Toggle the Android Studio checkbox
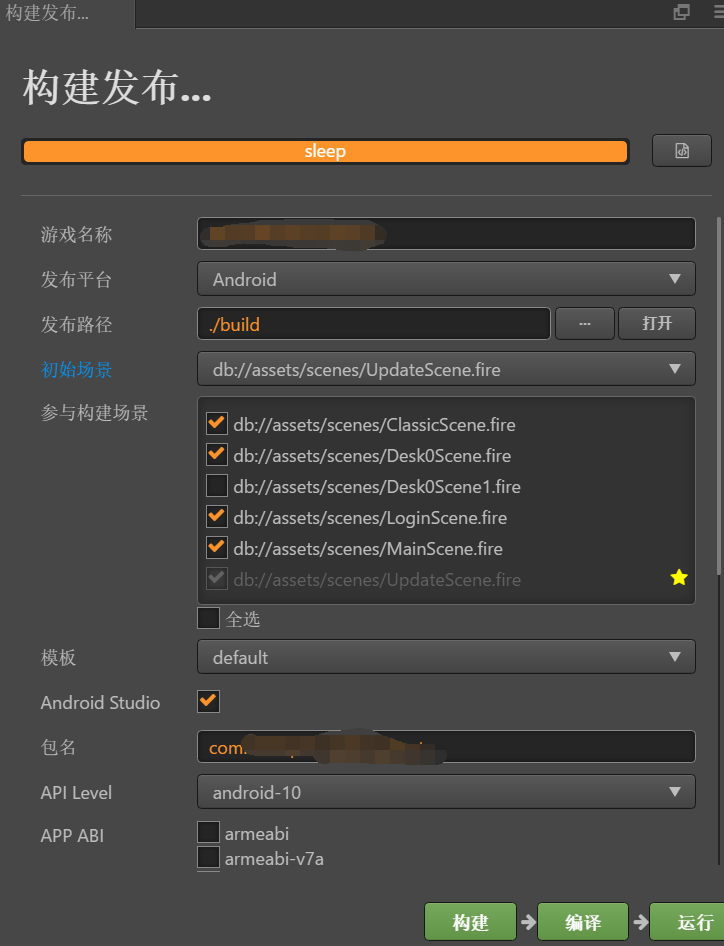724x946 pixels. [x=208, y=702]
